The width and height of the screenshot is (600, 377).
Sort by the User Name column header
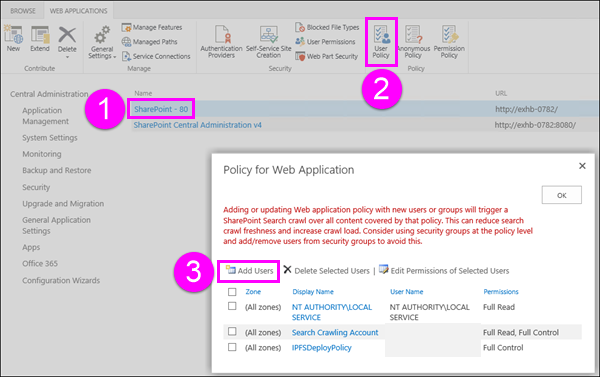406,292
